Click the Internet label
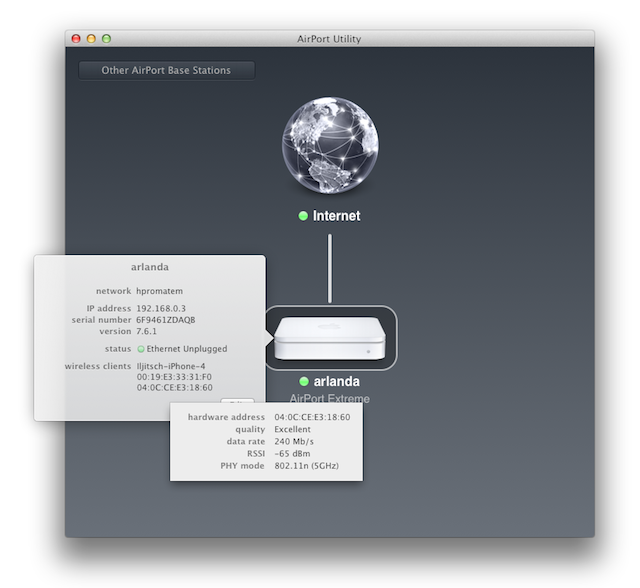This screenshot has width=640, height=588. pos(336,216)
